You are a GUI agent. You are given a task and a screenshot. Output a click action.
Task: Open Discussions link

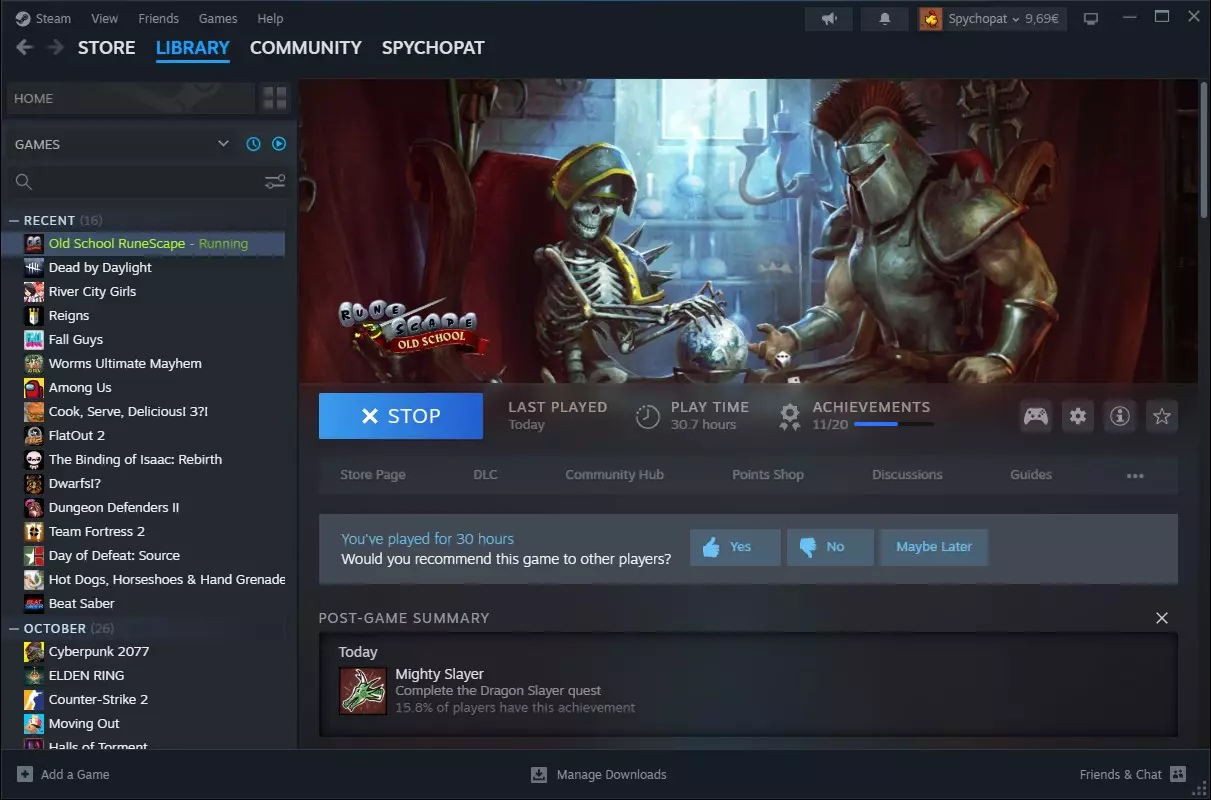tap(907, 475)
